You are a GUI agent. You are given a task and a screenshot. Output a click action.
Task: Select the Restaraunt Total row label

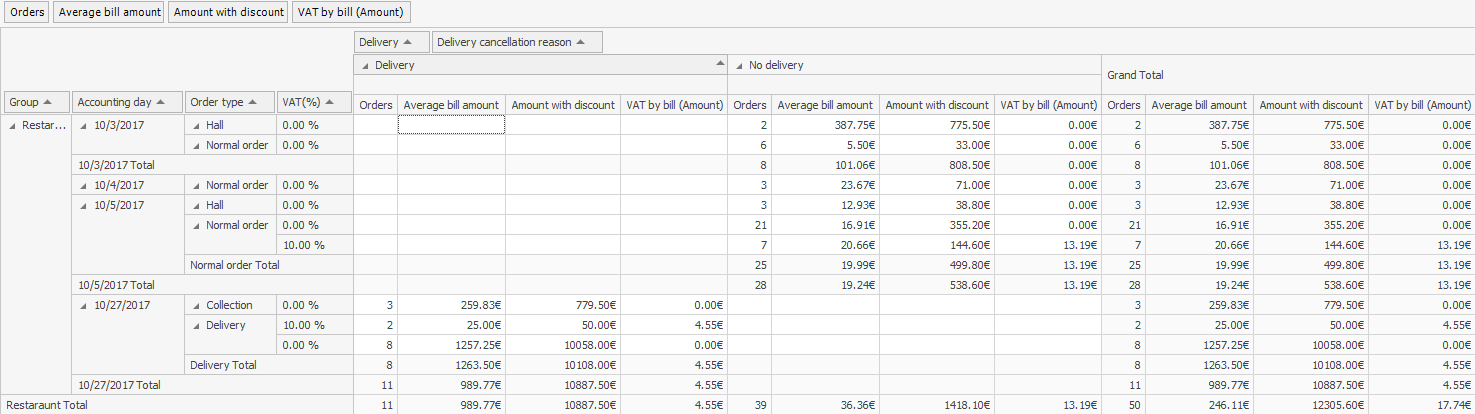pos(46,405)
